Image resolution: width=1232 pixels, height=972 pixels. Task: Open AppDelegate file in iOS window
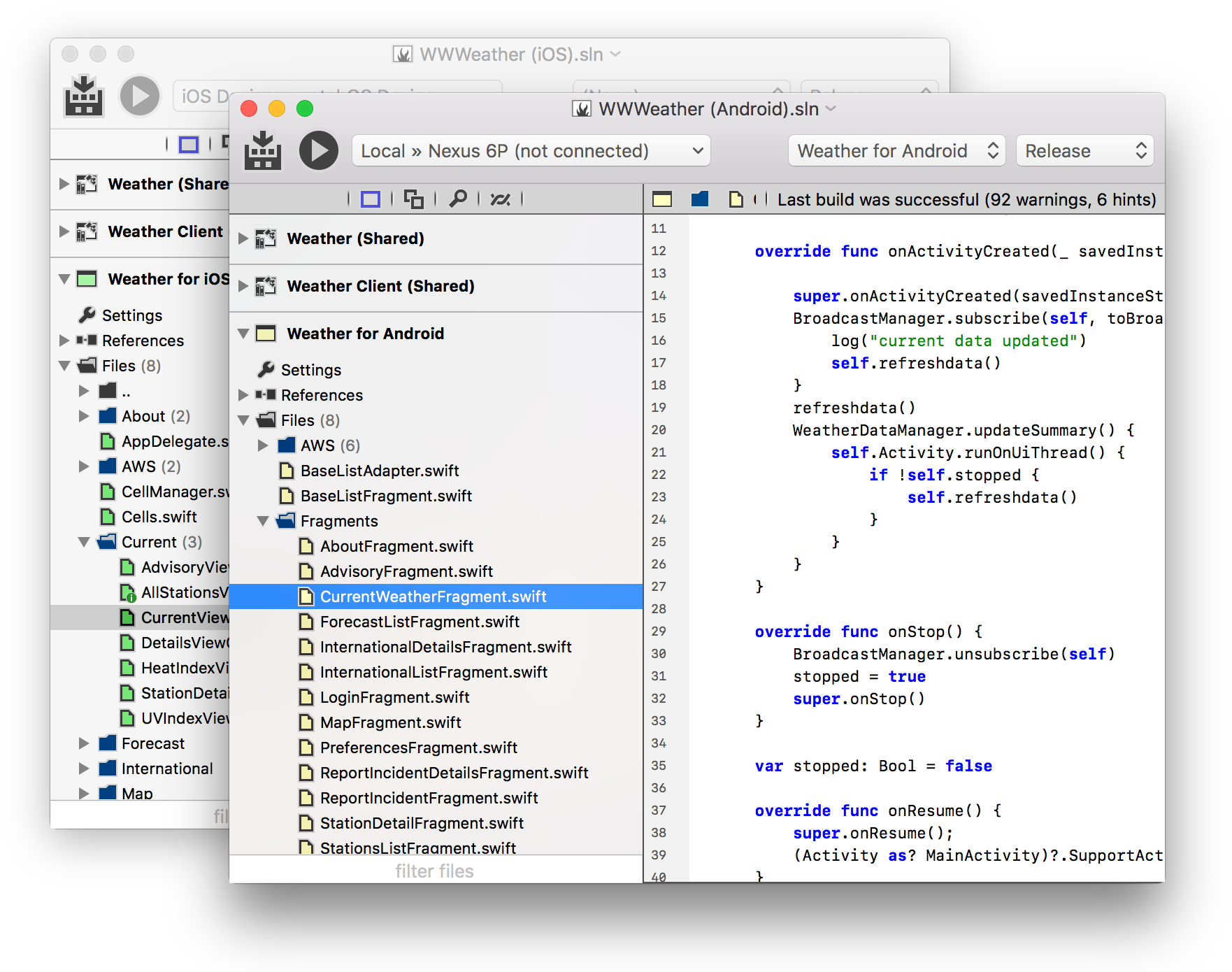click(175, 441)
